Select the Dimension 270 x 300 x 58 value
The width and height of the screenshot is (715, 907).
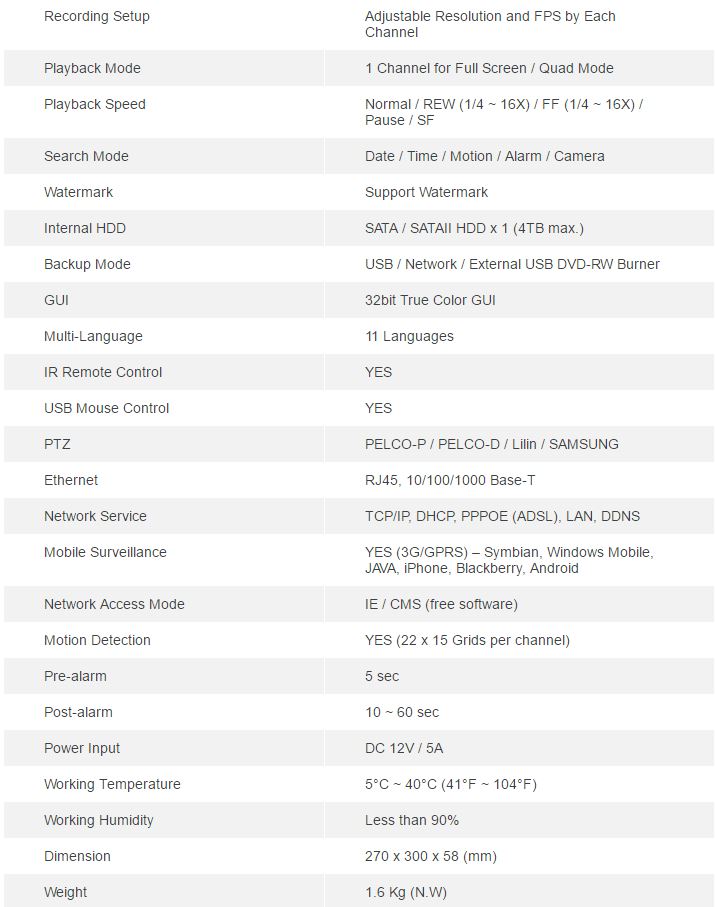click(431, 856)
